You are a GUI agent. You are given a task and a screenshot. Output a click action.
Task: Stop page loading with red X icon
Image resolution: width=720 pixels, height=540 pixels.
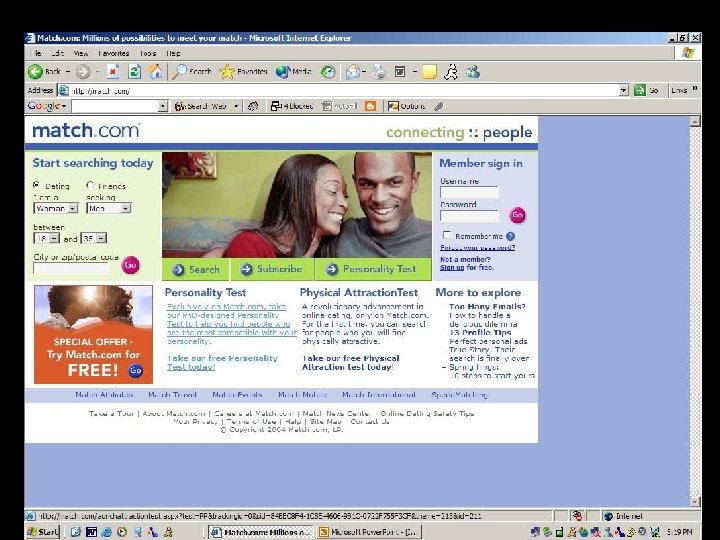[x=113, y=72]
